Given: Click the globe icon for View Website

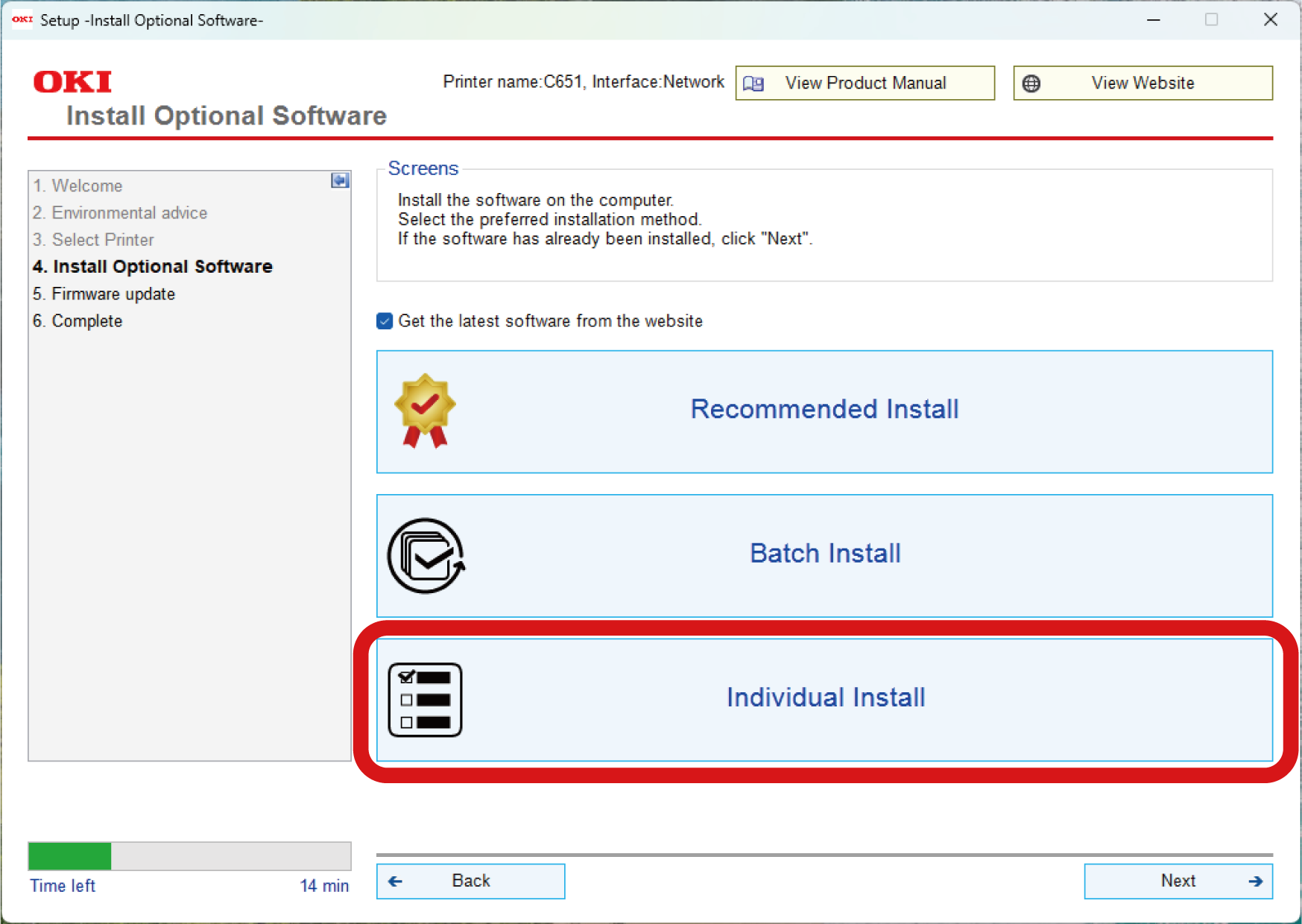Looking at the screenshot, I should (x=1031, y=83).
